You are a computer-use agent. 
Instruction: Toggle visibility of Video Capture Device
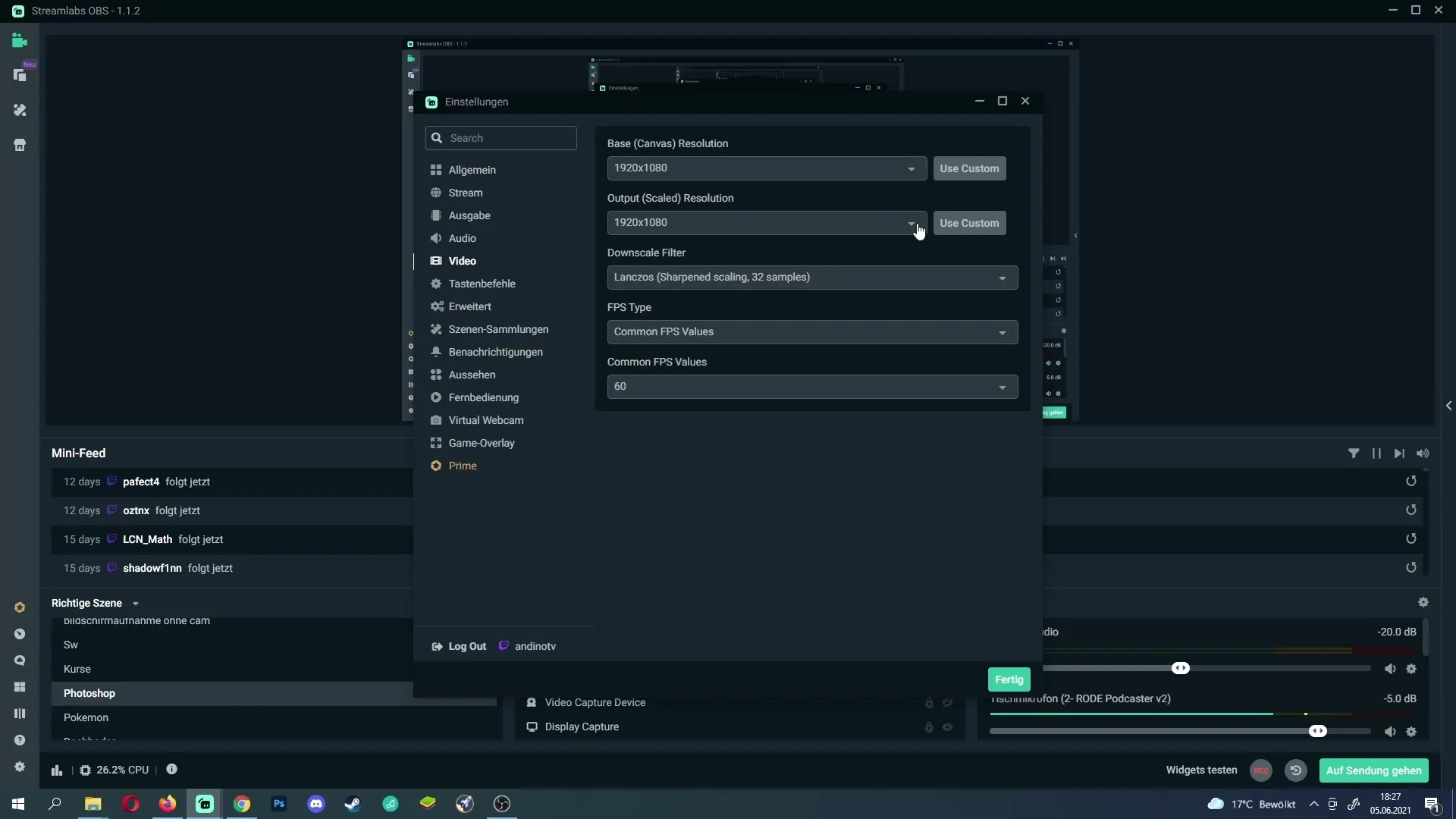948,703
